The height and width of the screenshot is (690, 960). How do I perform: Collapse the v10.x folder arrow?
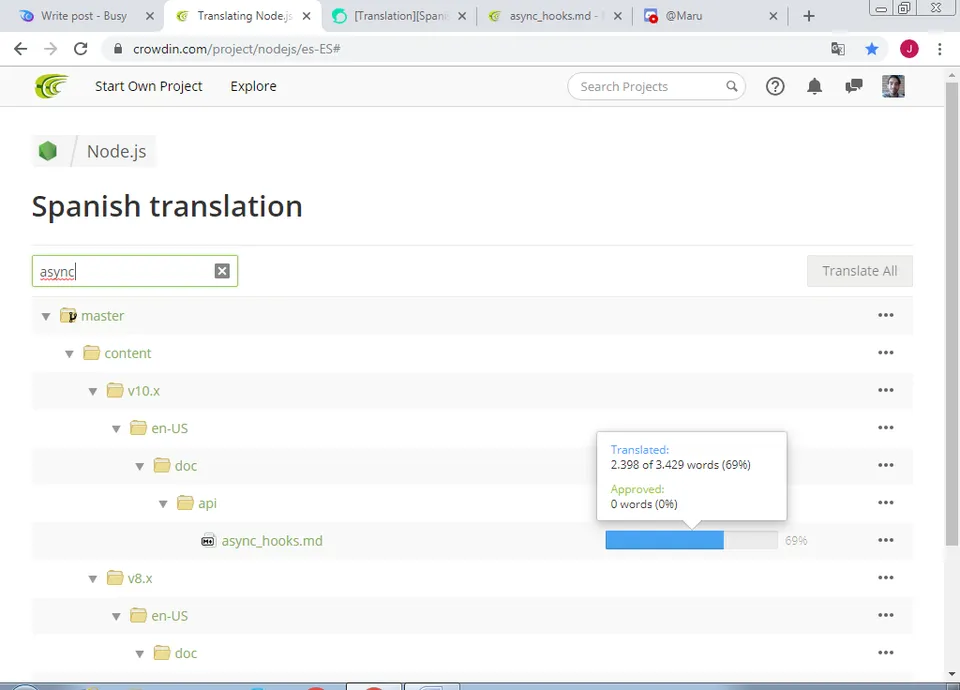pyautogui.click(x=92, y=391)
